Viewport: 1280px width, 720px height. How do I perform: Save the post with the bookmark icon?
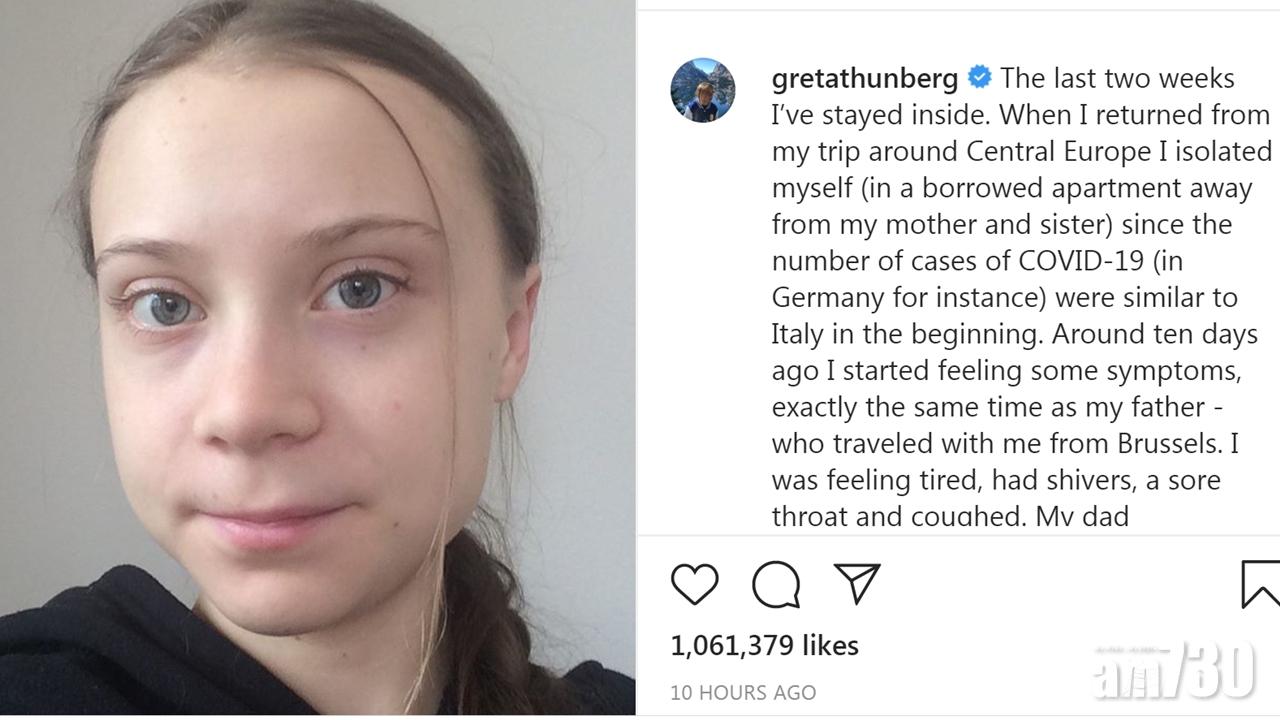tap(1260, 584)
